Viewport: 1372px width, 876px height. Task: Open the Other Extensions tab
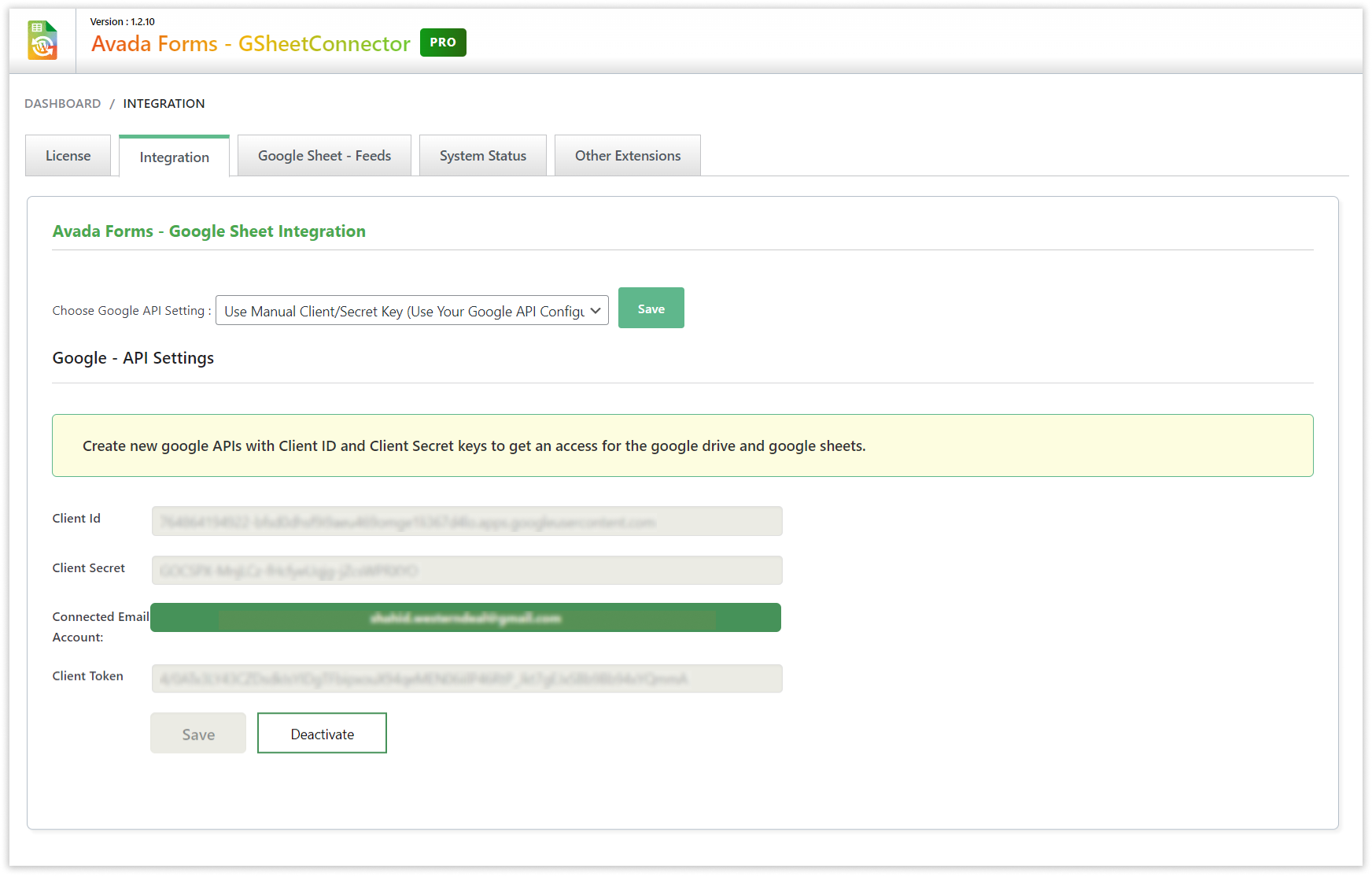pos(627,155)
